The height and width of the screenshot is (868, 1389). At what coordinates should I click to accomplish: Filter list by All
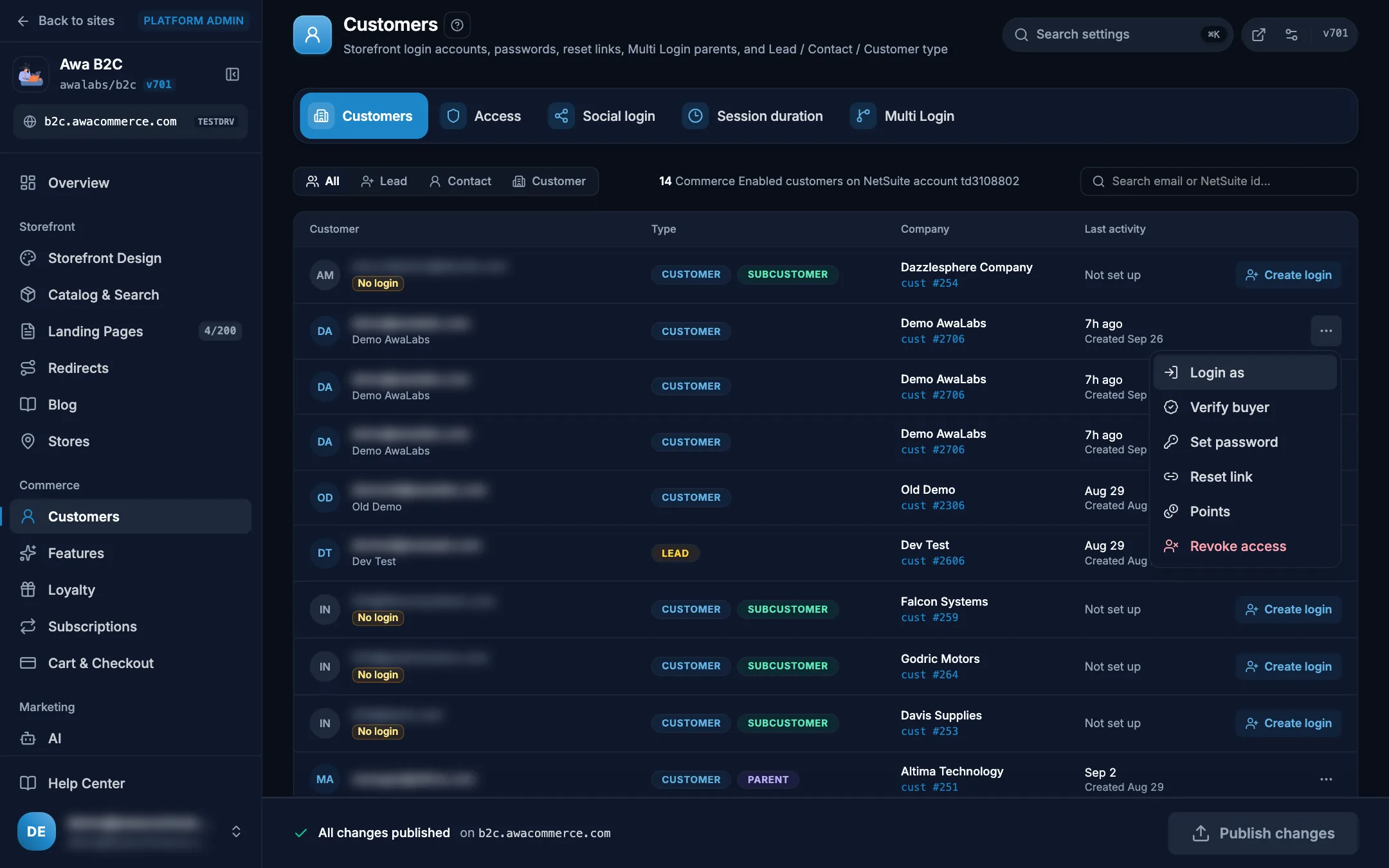(323, 181)
